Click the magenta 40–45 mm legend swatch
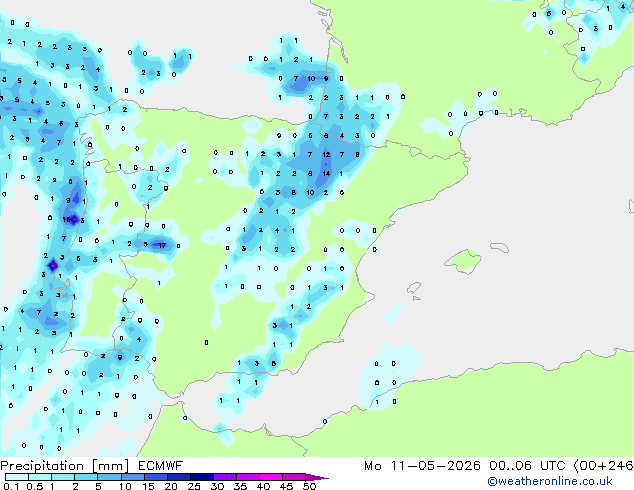Image resolution: width=634 pixels, height=490 pixels. point(271,477)
